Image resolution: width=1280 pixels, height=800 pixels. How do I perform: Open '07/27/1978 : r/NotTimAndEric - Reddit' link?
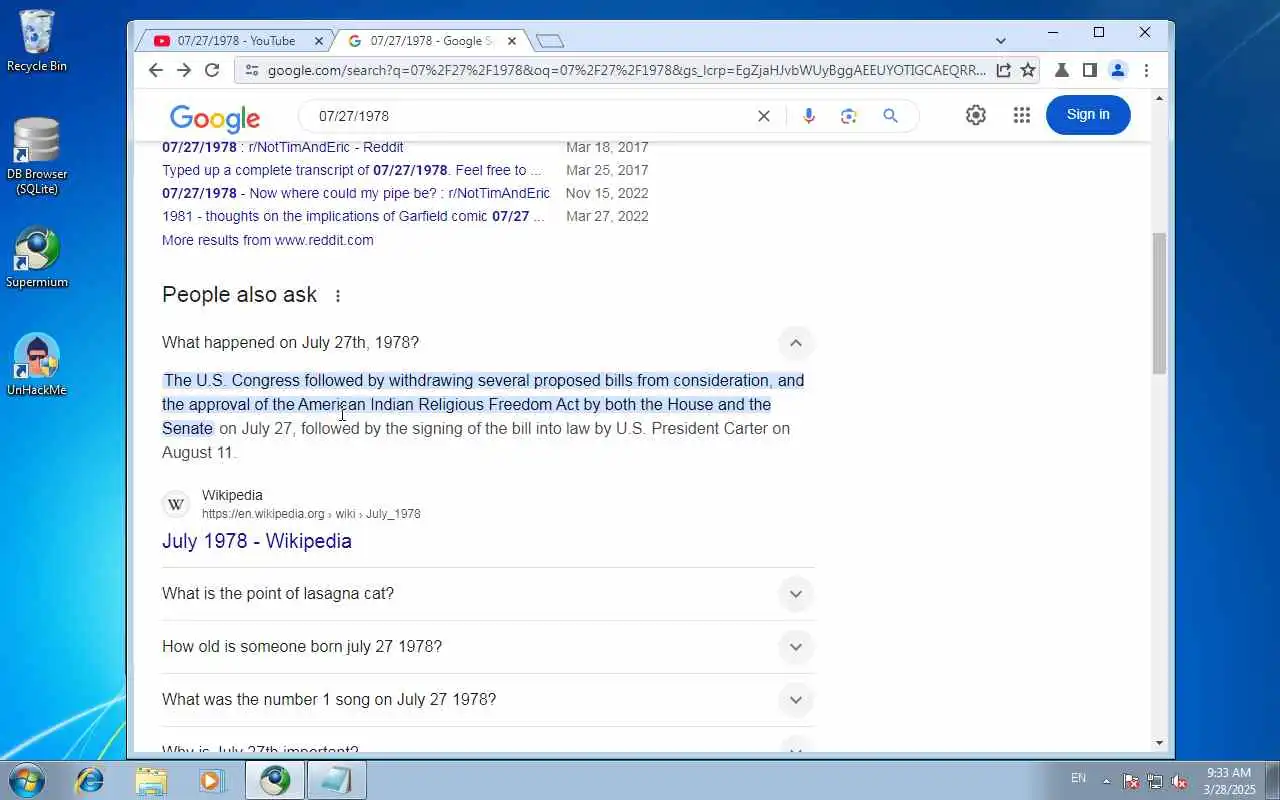tap(283, 147)
